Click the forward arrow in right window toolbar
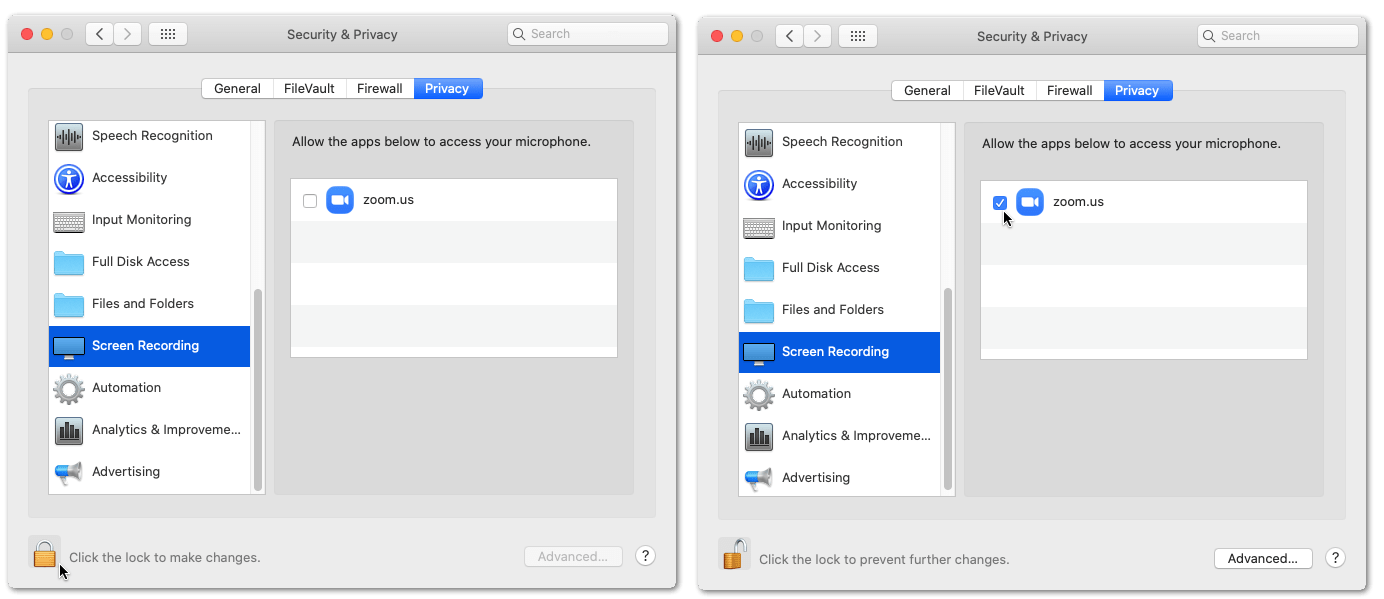The width and height of the screenshot is (1384, 599). (817, 36)
